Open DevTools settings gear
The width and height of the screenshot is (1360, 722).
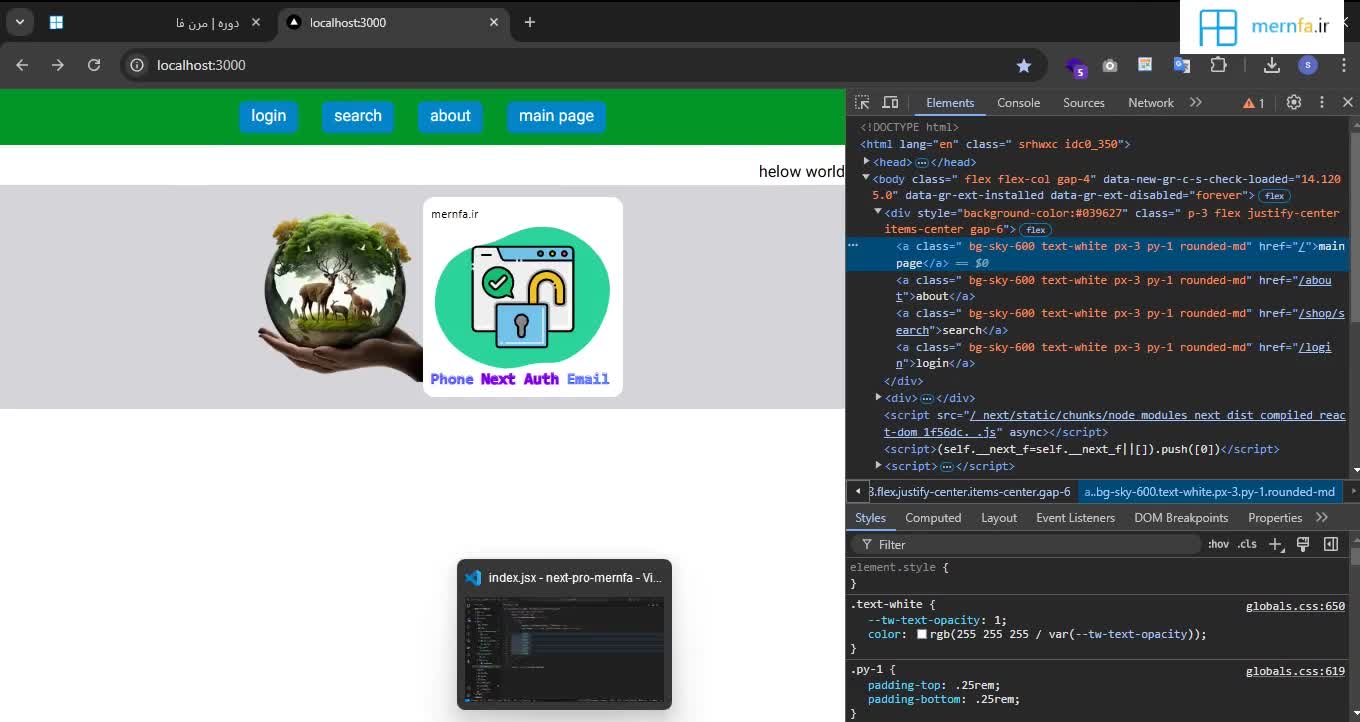(1294, 103)
